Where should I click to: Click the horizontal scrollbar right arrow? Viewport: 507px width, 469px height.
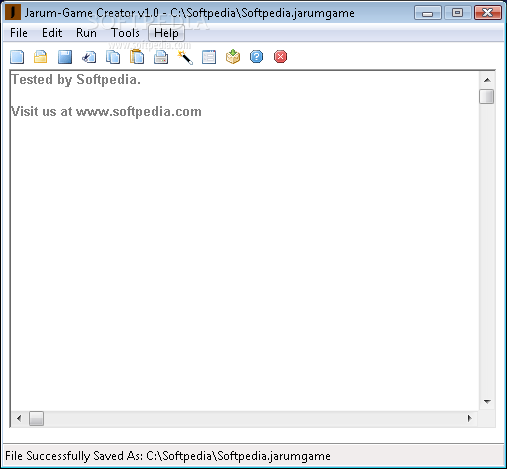pos(470,418)
